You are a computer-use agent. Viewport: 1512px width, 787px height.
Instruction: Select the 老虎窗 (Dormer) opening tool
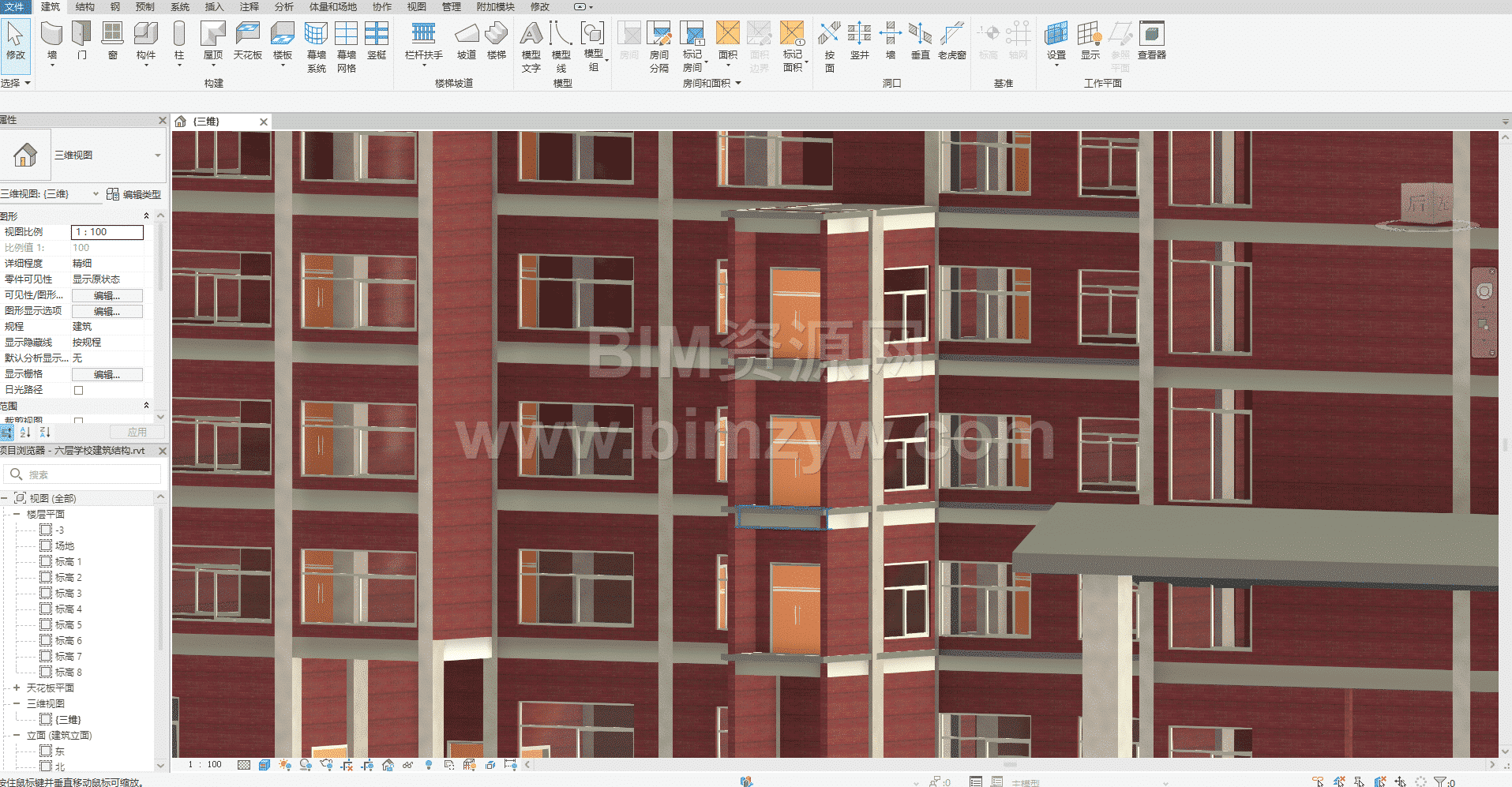point(952,40)
